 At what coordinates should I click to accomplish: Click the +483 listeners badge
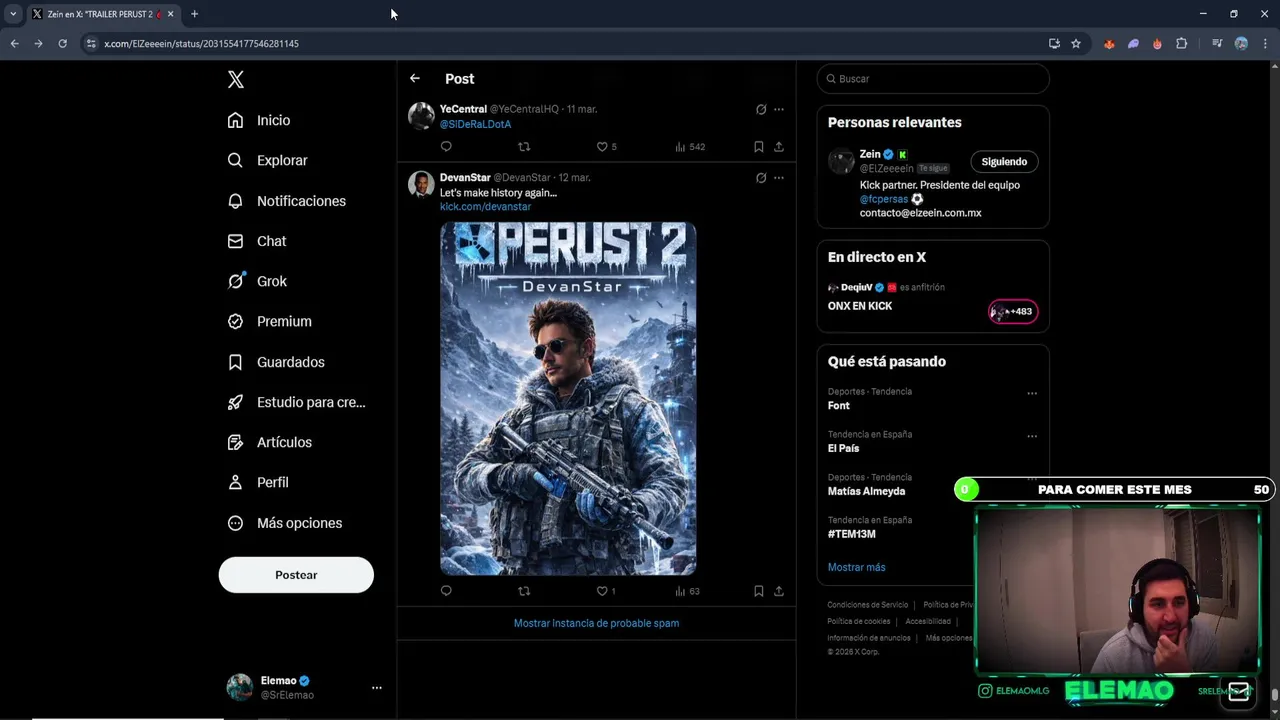click(1013, 312)
